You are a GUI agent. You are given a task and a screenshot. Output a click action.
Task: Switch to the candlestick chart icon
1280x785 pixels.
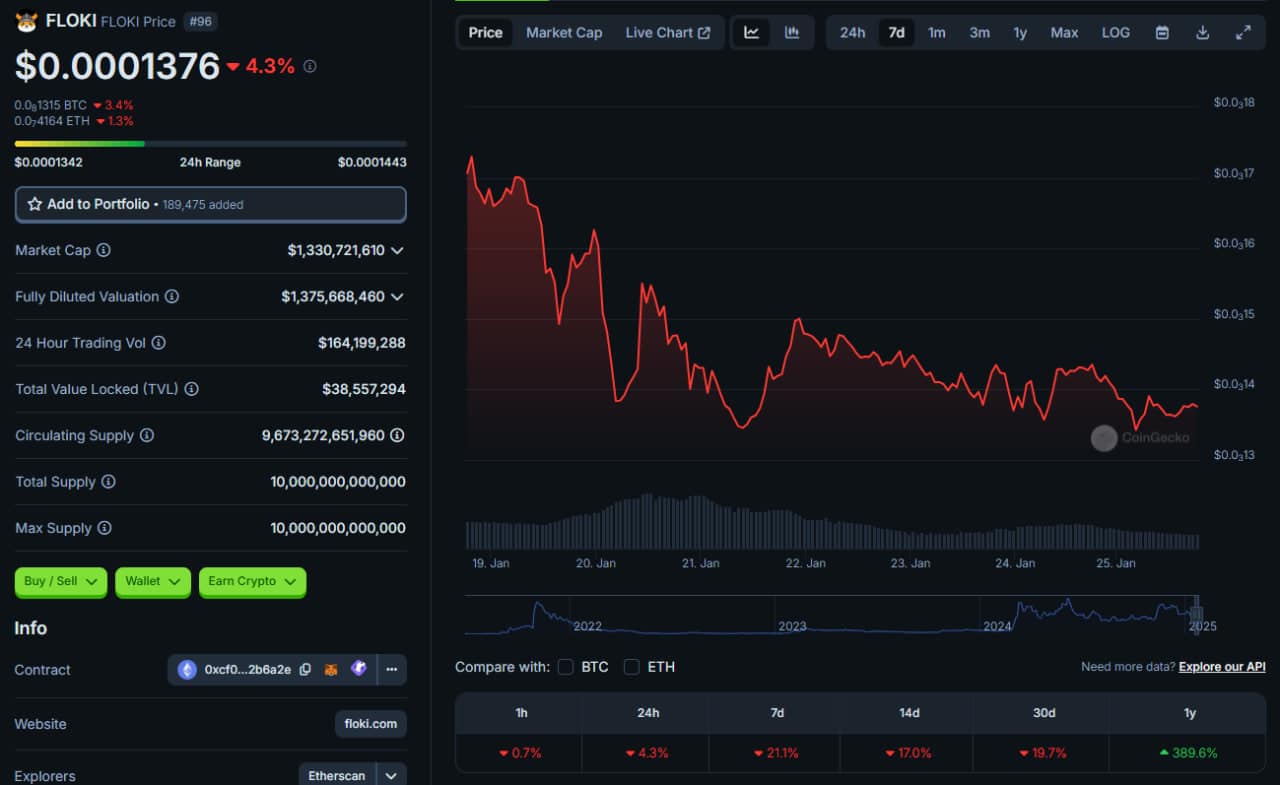coord(792,32)
